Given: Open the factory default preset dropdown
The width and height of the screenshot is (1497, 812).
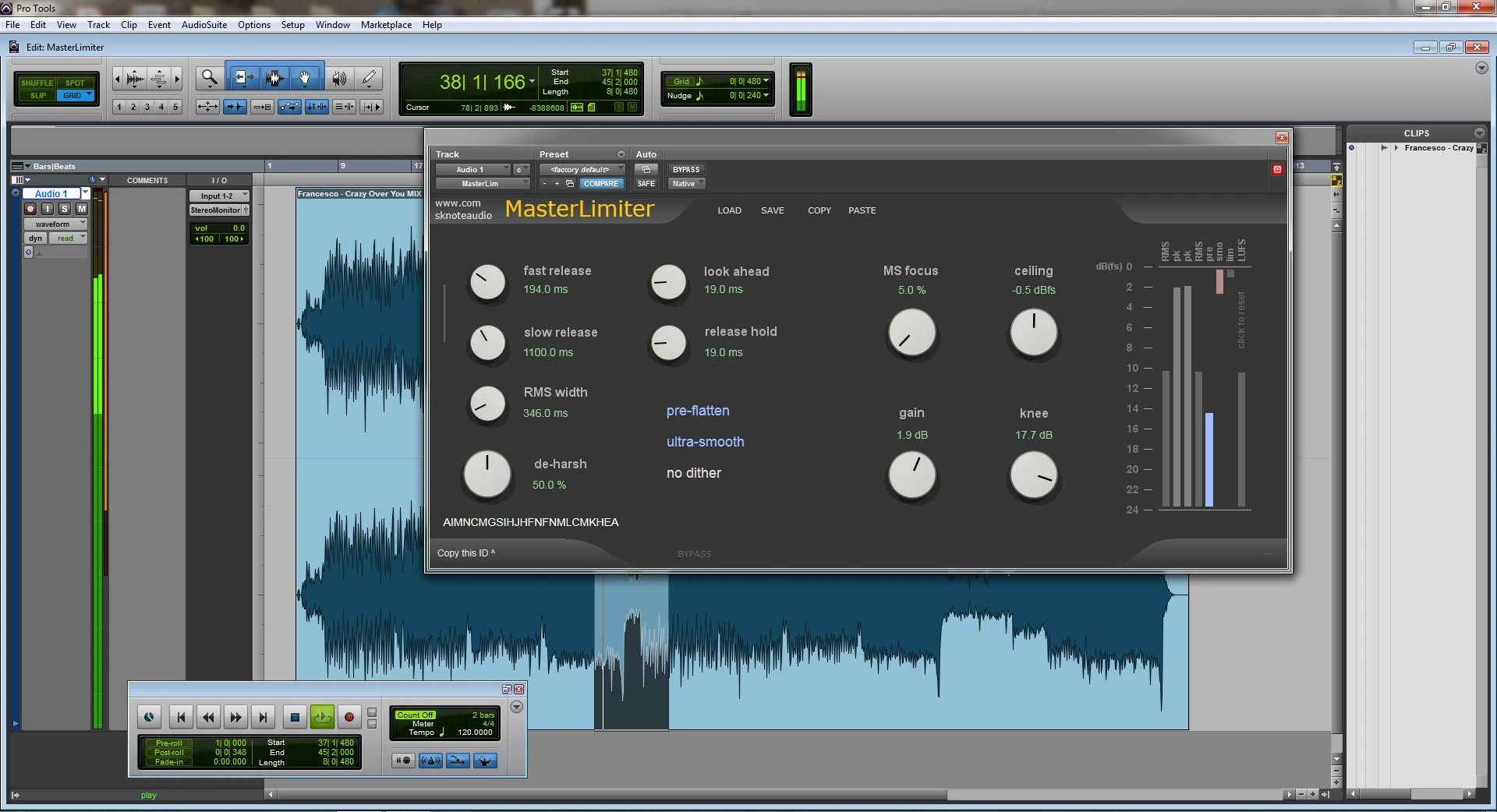Looking at the screenshot, I should click(x=582, y=170).
